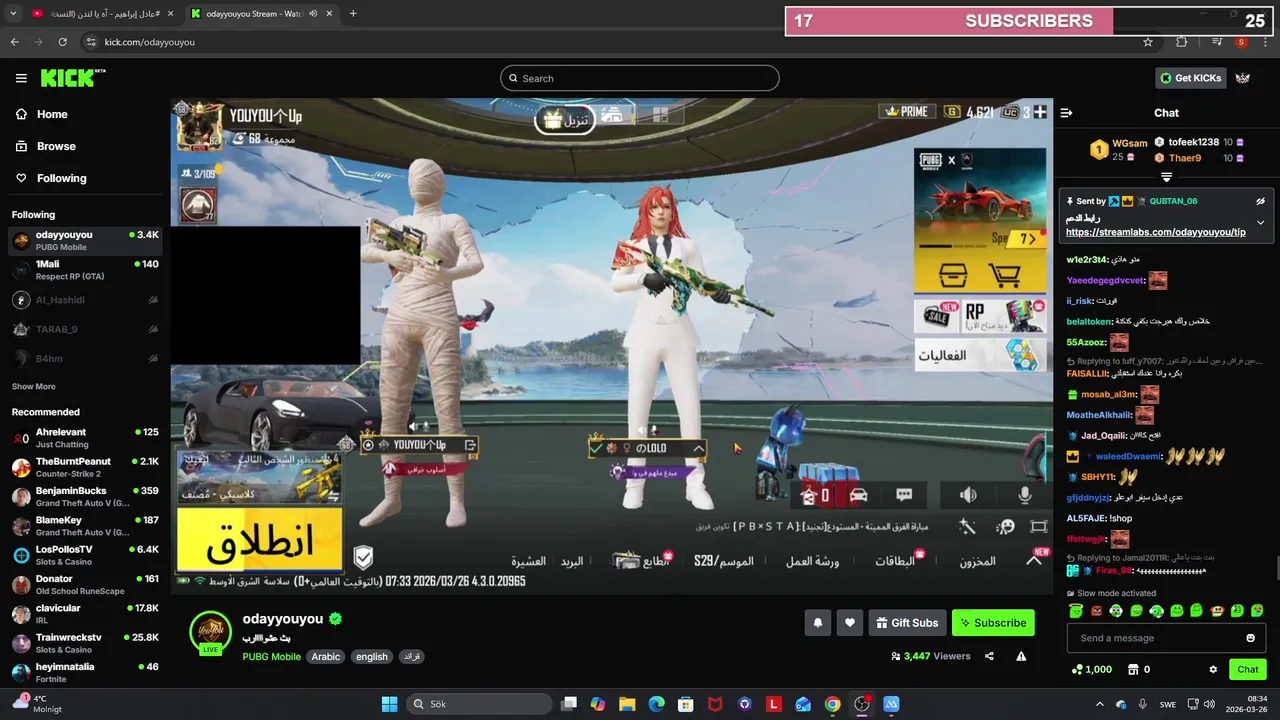This screenshot has width=1280, height=720.
Task: Open the PUBG Mobile category link
Action: (271, 657)
